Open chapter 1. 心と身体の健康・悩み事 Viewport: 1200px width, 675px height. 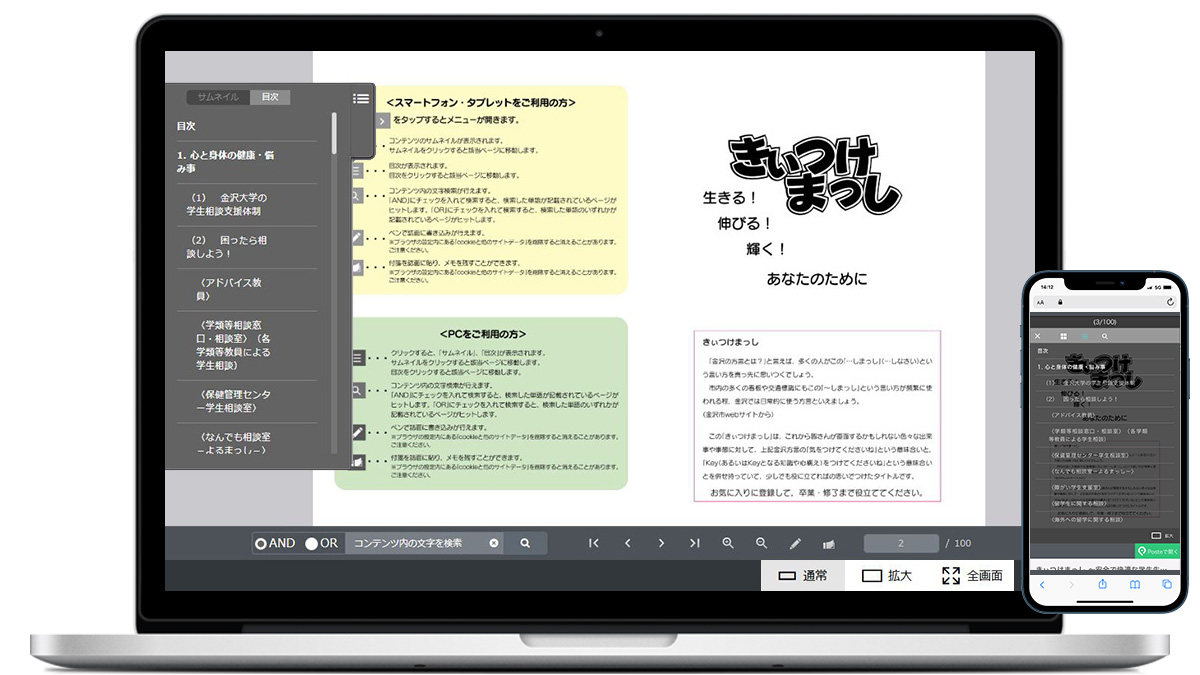tap(225, 163)
